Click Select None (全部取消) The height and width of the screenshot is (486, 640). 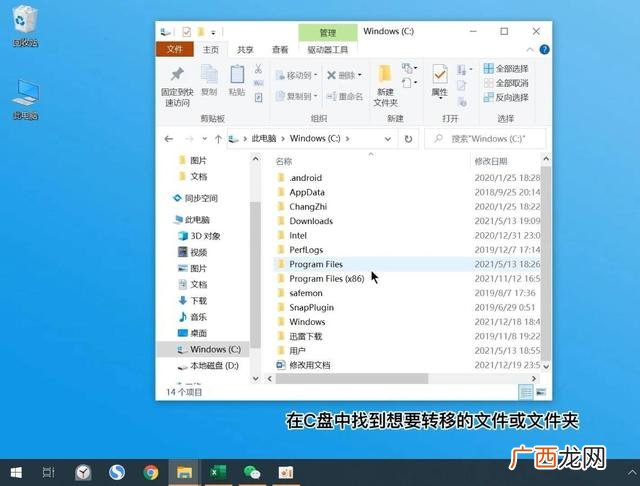506,83
